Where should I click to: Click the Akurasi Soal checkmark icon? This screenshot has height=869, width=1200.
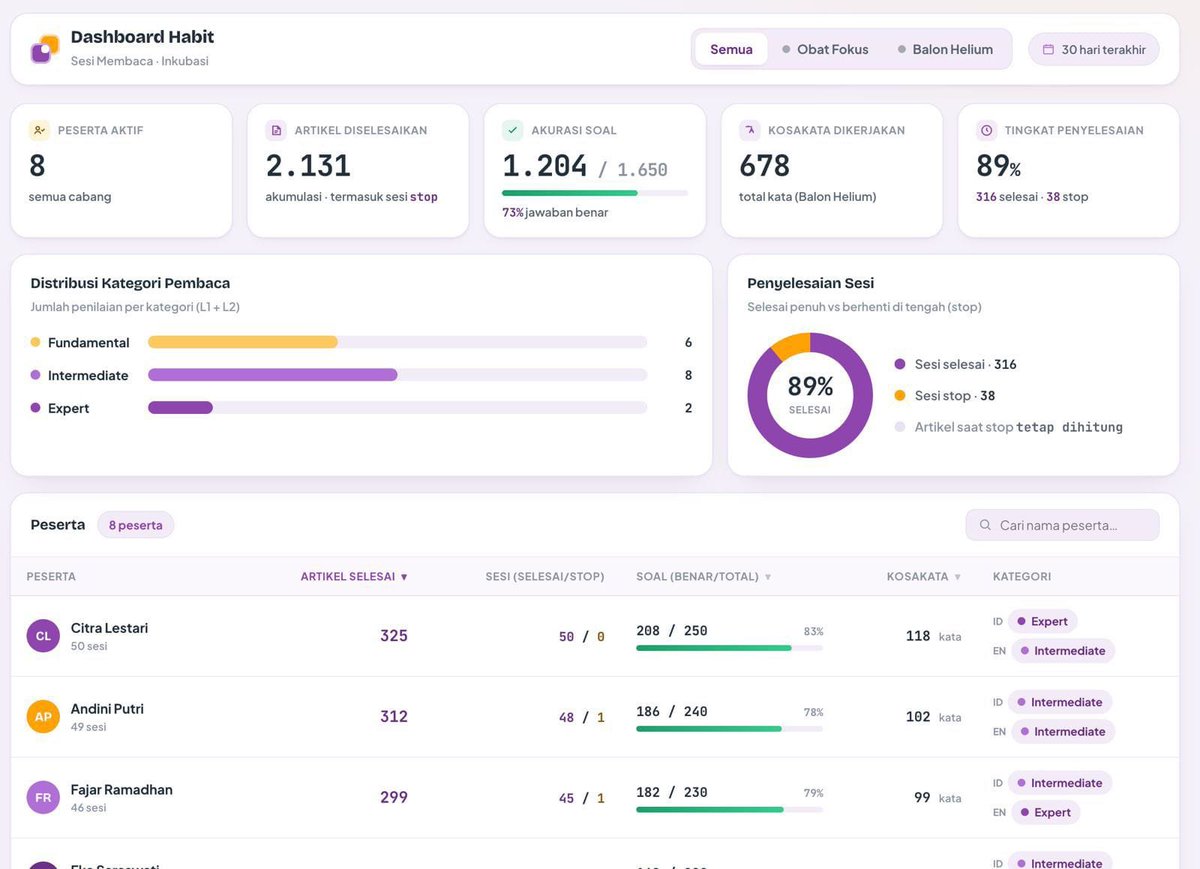tap(512, 130)
